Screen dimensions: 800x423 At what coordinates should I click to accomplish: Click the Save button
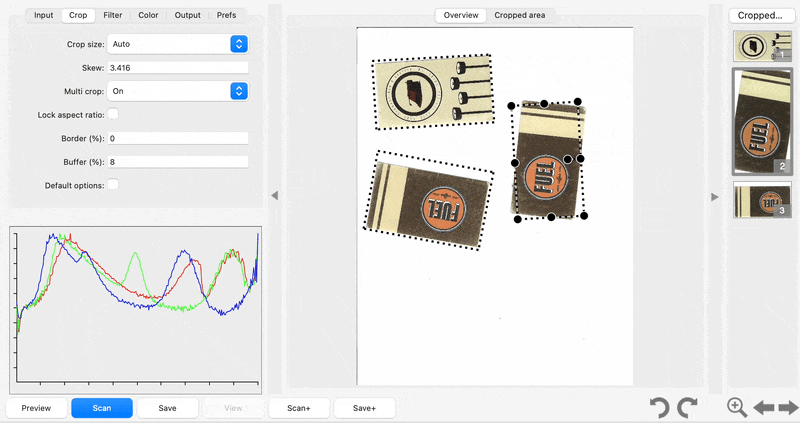[167, 408]
